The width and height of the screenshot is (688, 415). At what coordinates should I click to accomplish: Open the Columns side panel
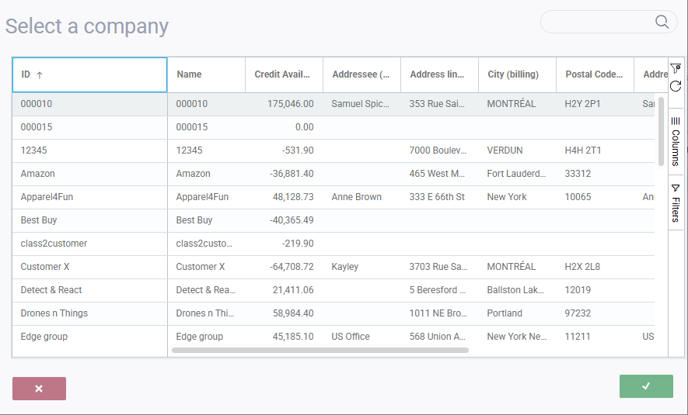pyautogui.click(x=676, y=142)
